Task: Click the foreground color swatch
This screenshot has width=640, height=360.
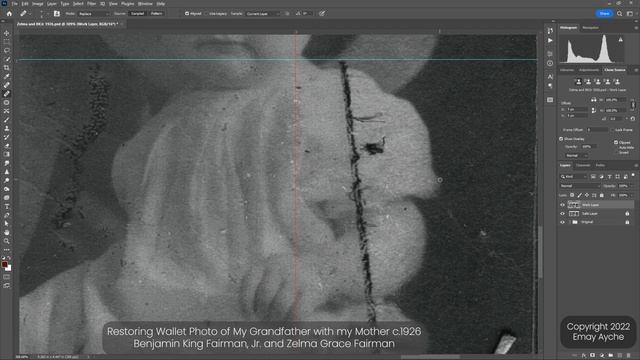Action: click(x=4, y=264)
